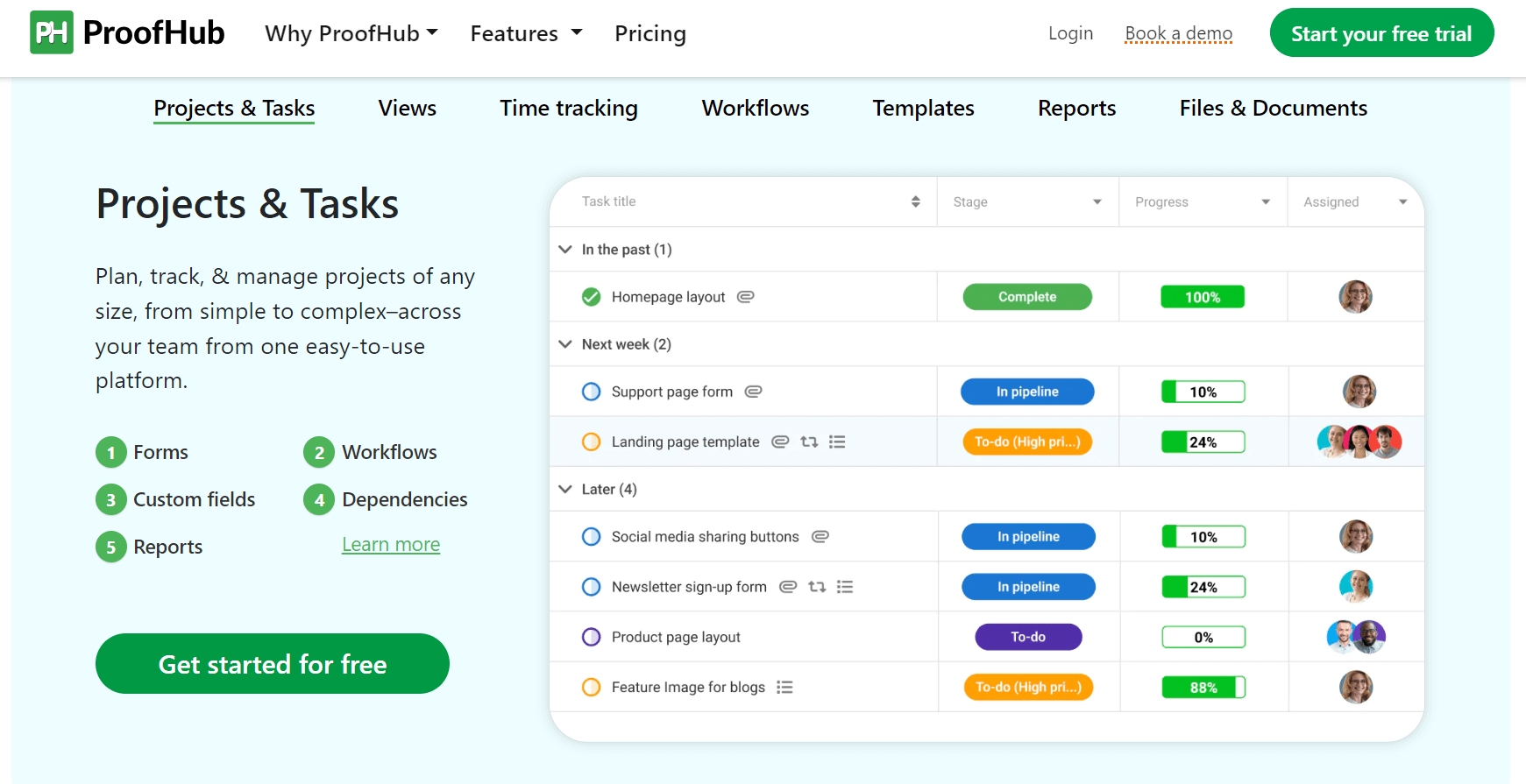The width and height of the screenshot is (1526, 784).
Task: Click the Product page layout task title
Action: tap(676, 637)
